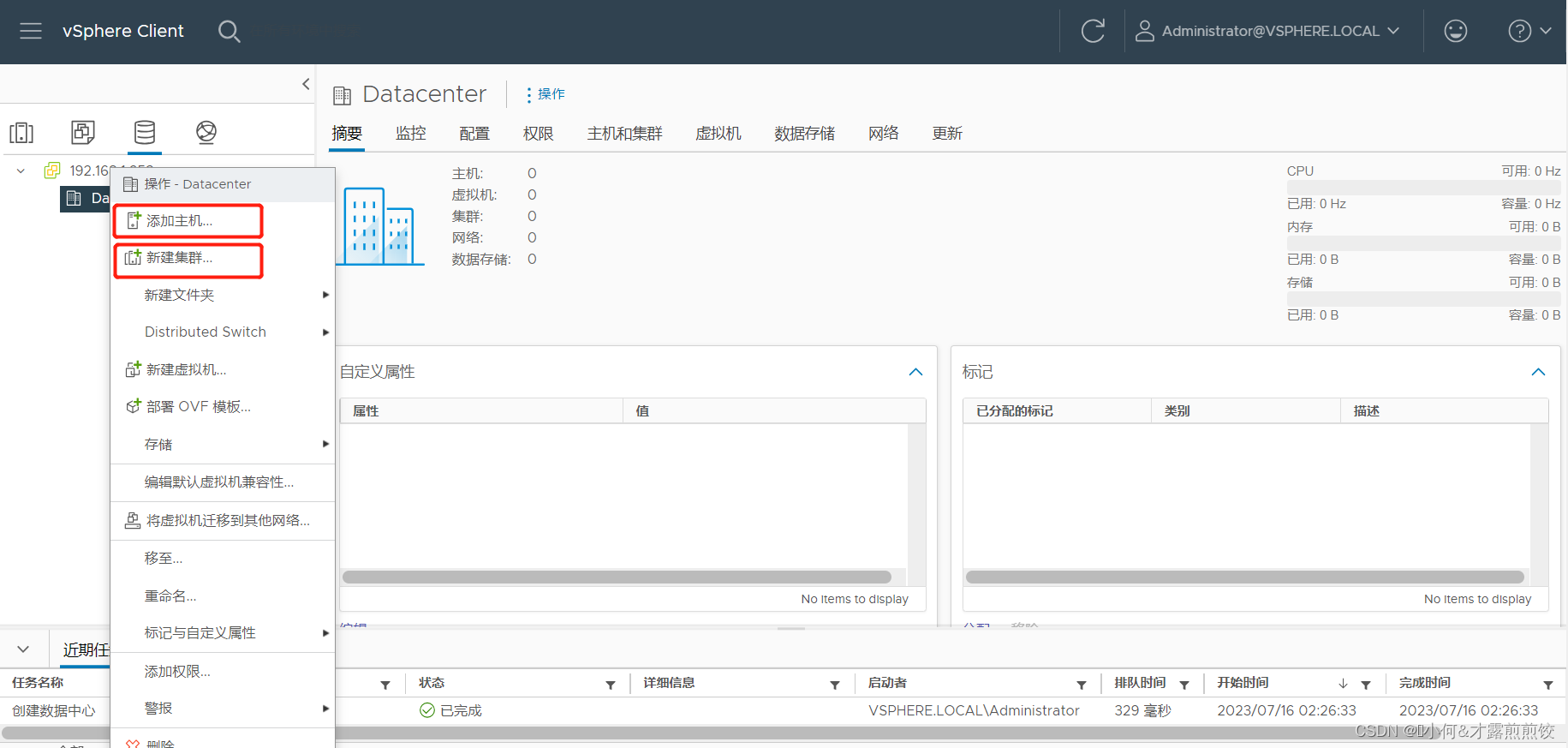Screen dimensions: 1568x748
Task: Switch to the 虚拟机 tab
Action: click(x=718, y=134)
